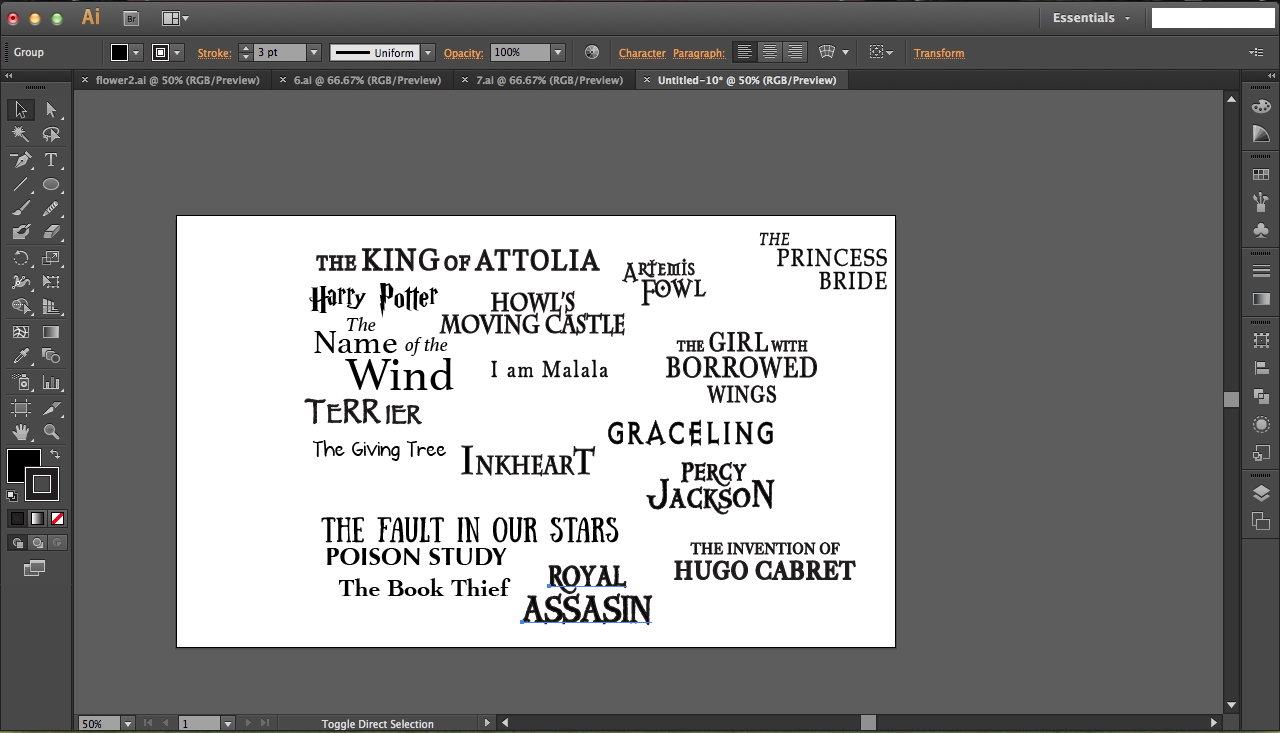The image size is (1280, 733).
Task: Select the Pen tool
Action: pyautogui.click(x=21, y=160)
